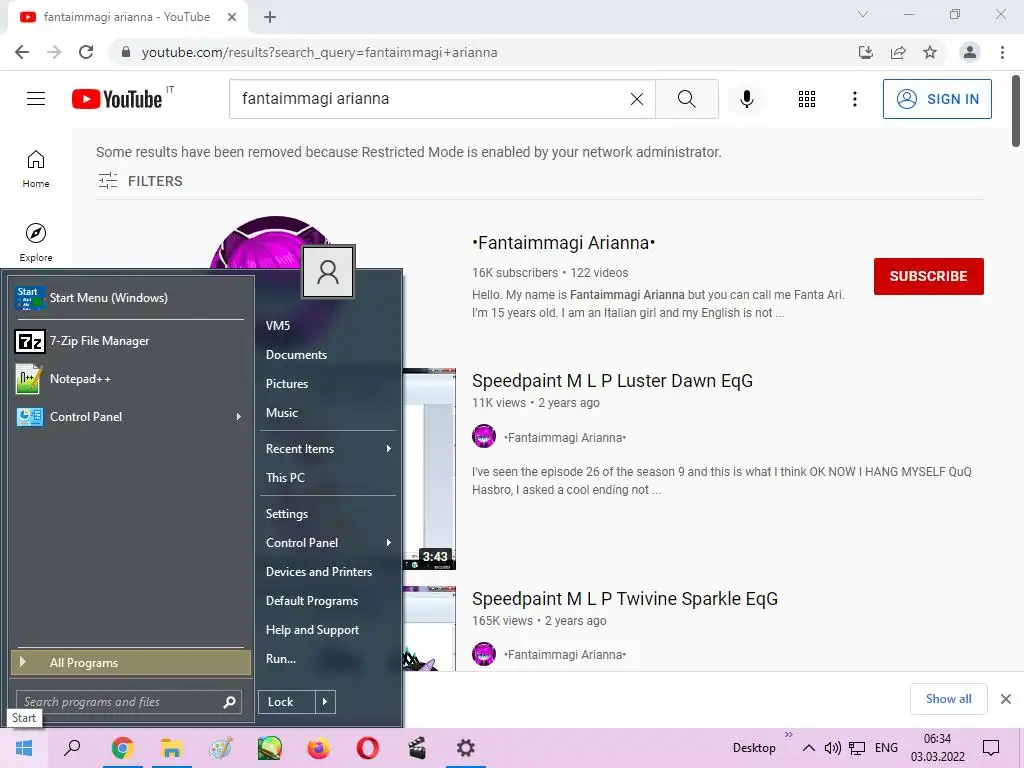The width and height of the screenshot is (1024, 768).
Task: Open Explore in sidebar
Action: click(36, 242)
